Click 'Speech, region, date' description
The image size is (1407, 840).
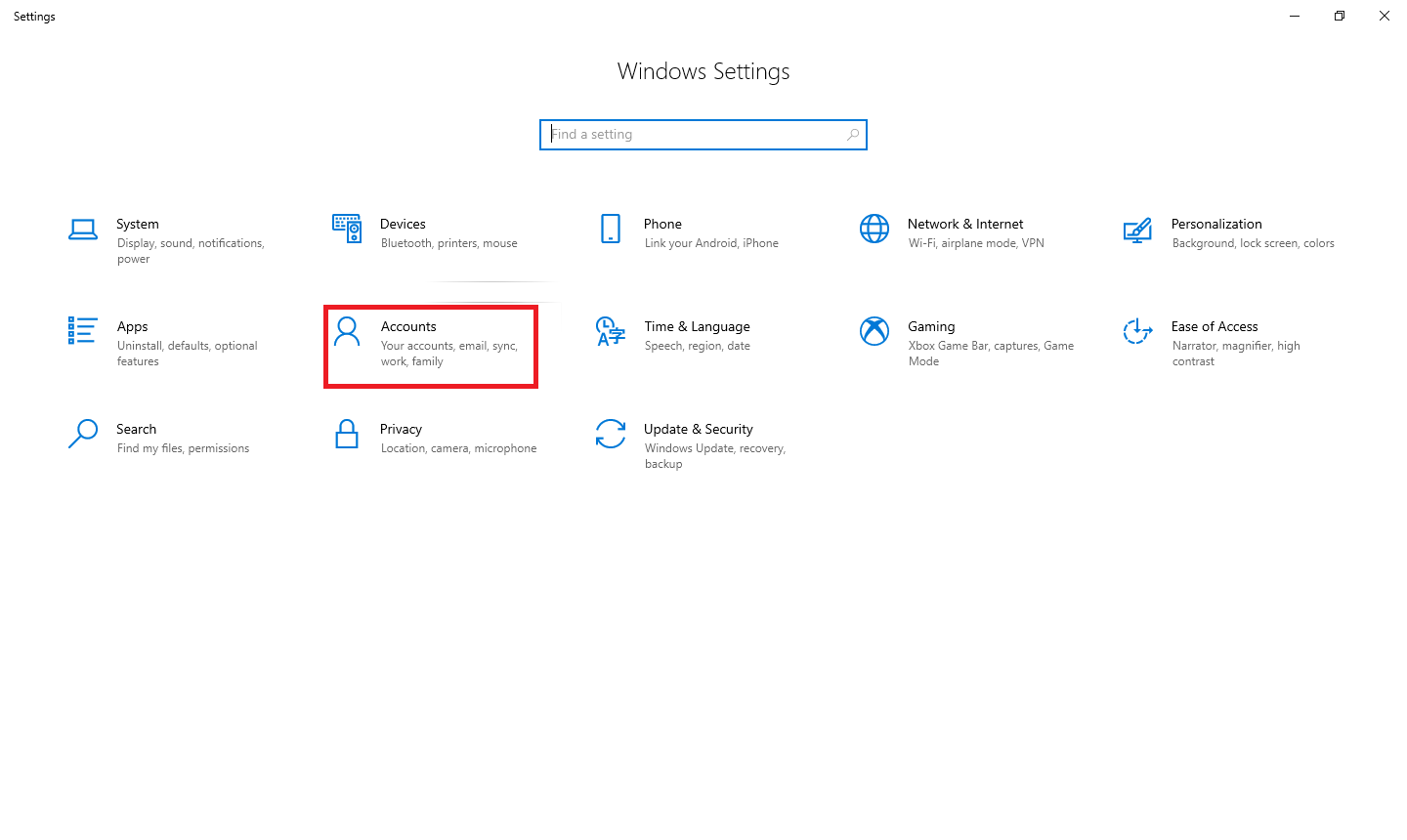[698, 346]
